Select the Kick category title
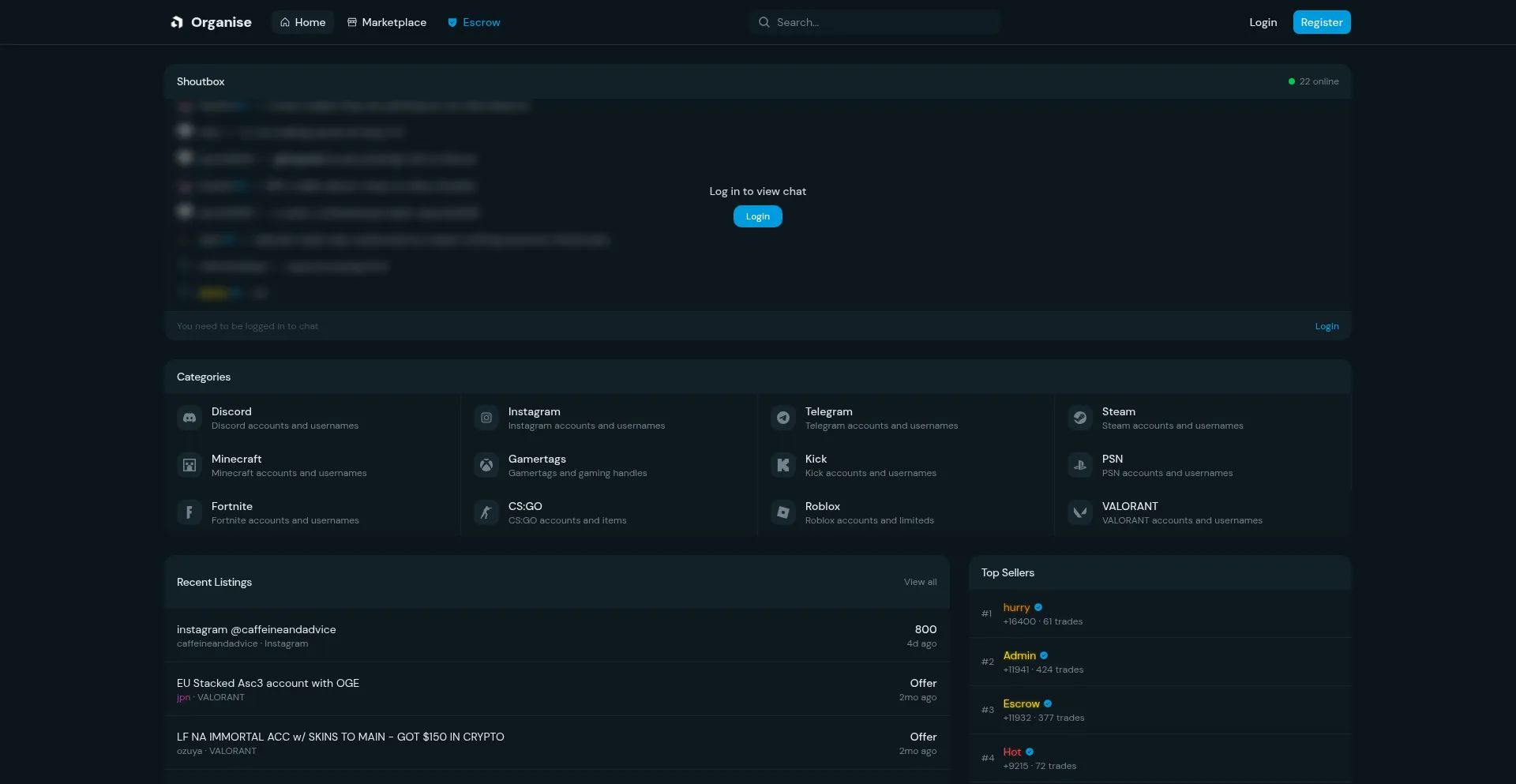 pyautogui.click(x=816, y=459)
